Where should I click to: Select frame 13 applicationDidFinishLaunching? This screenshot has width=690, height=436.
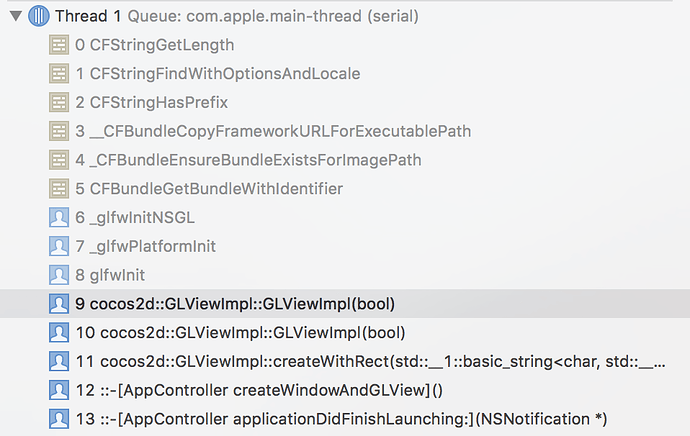340,418
